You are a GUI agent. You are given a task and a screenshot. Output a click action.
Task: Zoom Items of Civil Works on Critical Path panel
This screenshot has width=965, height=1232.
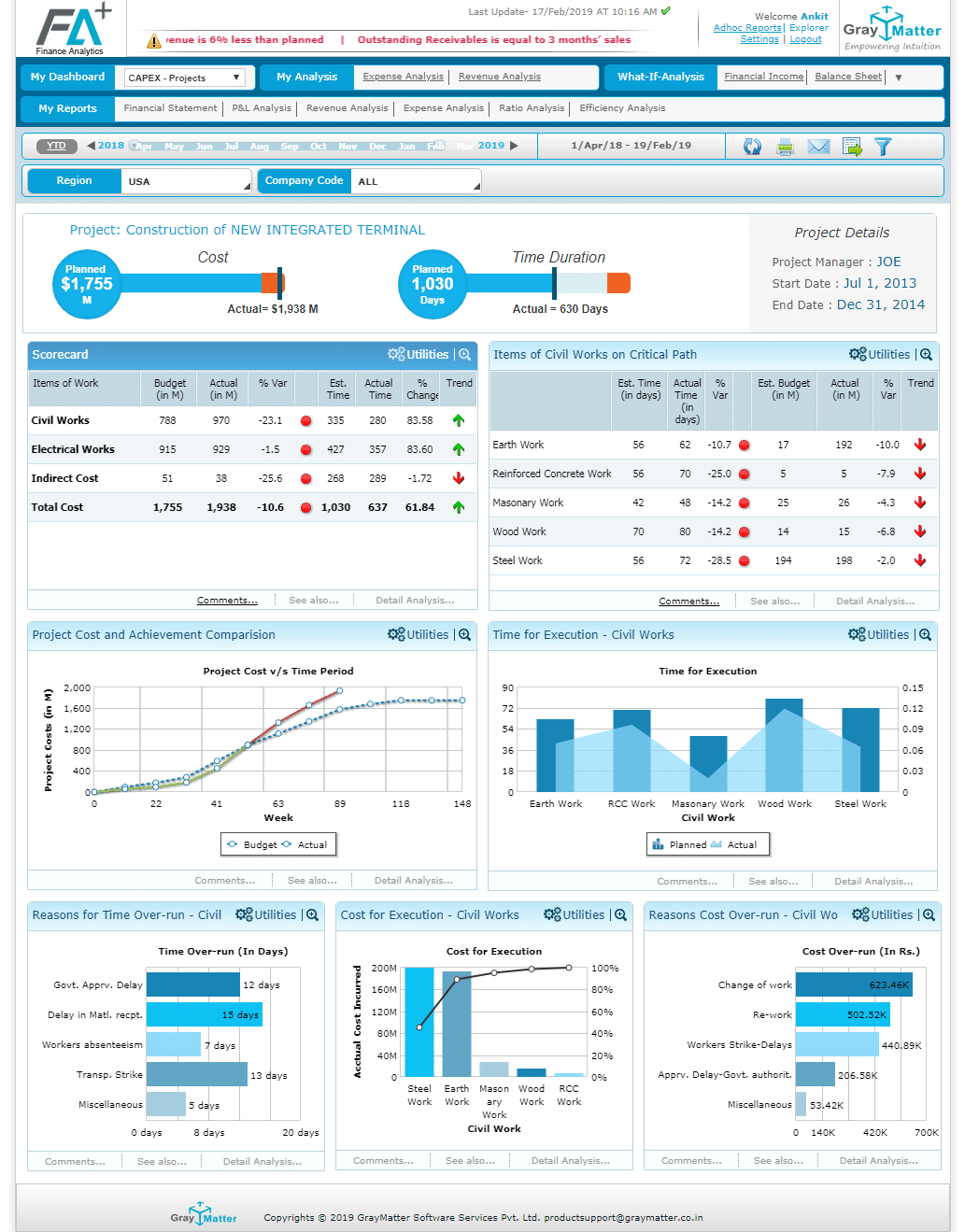pyautogui.click(x=926, y=354)
